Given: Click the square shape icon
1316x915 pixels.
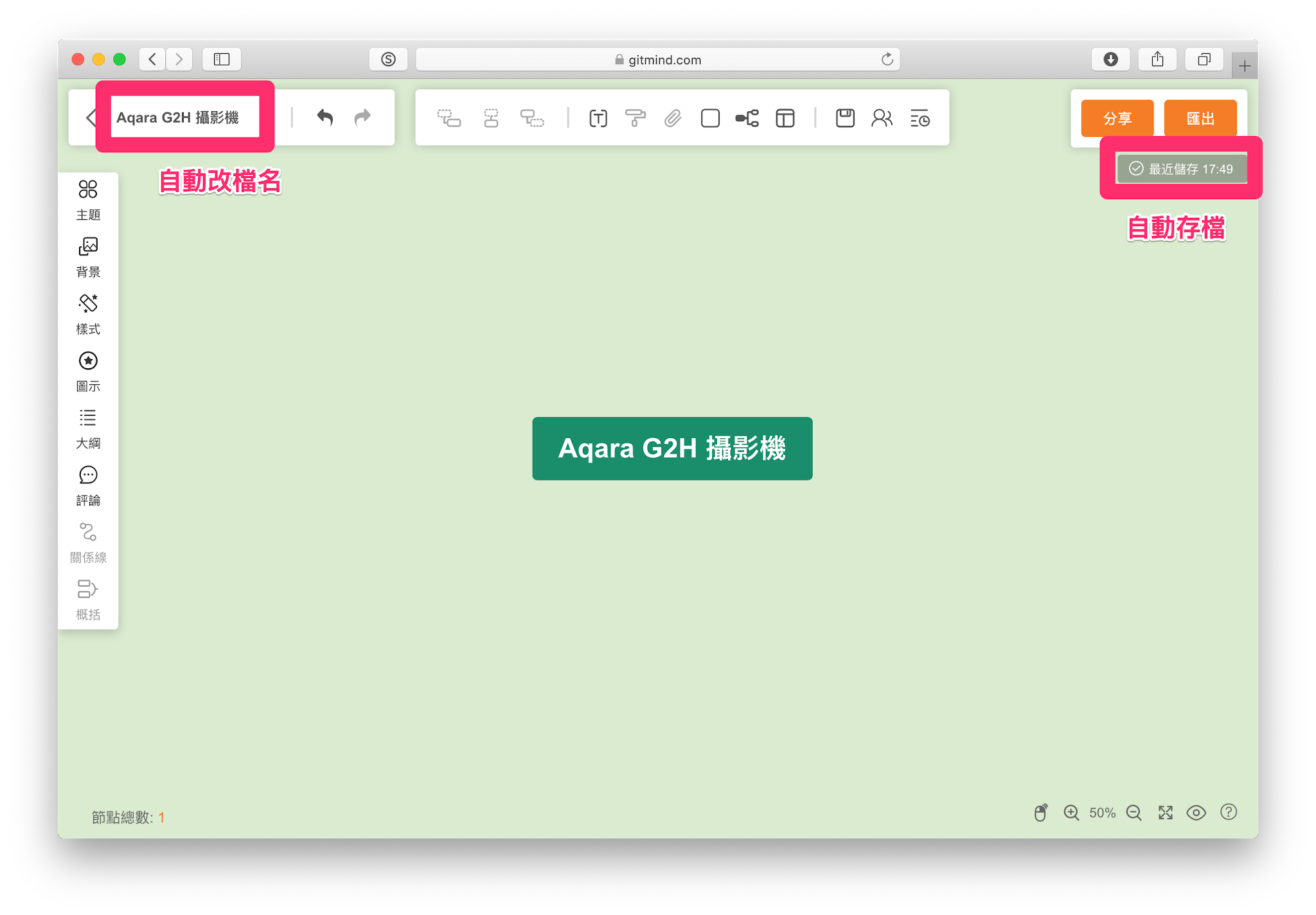Looking at the screenshot, I should tap(710, 118).
